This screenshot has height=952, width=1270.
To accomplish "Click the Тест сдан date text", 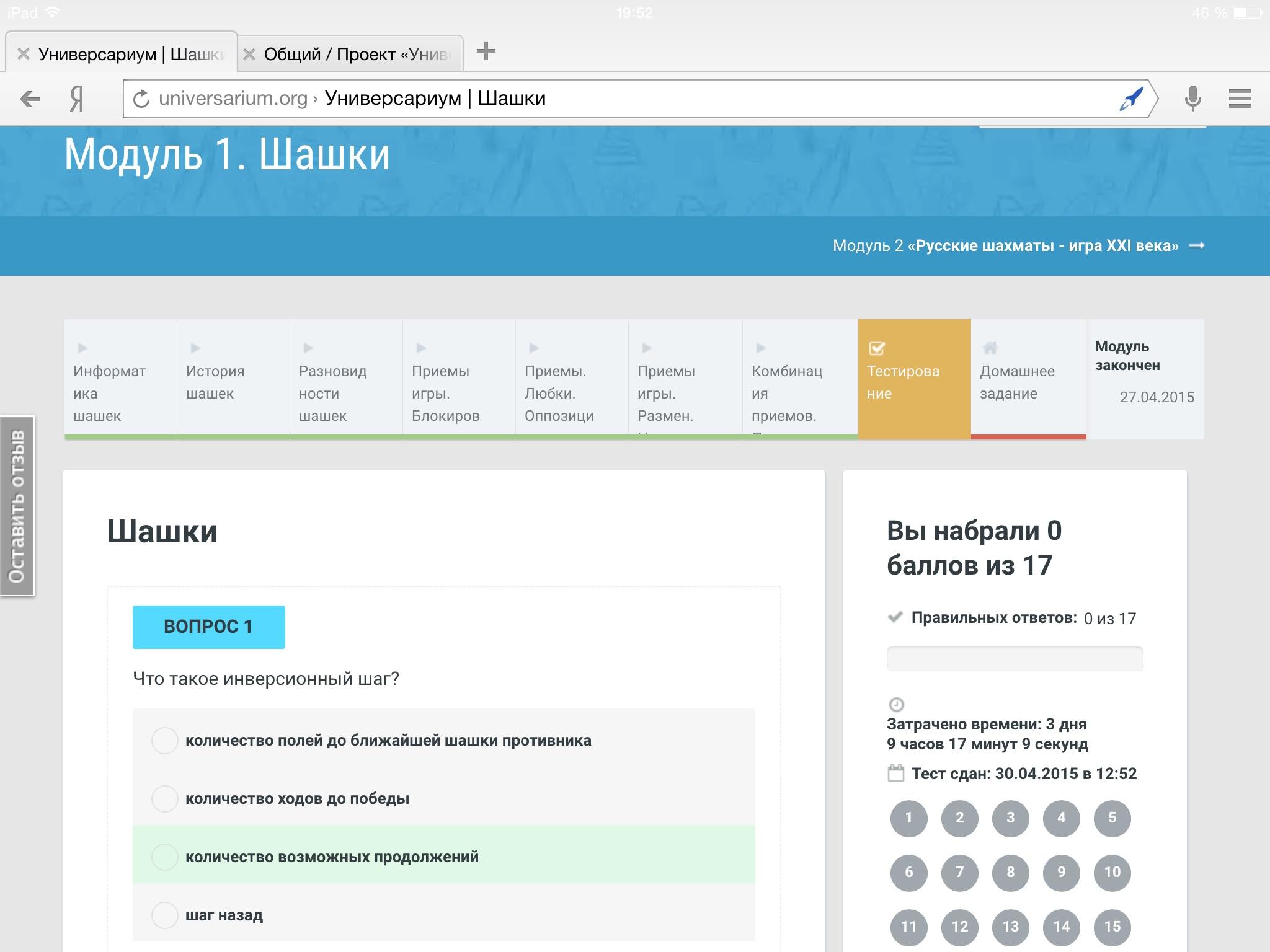I will point(1024,773).
